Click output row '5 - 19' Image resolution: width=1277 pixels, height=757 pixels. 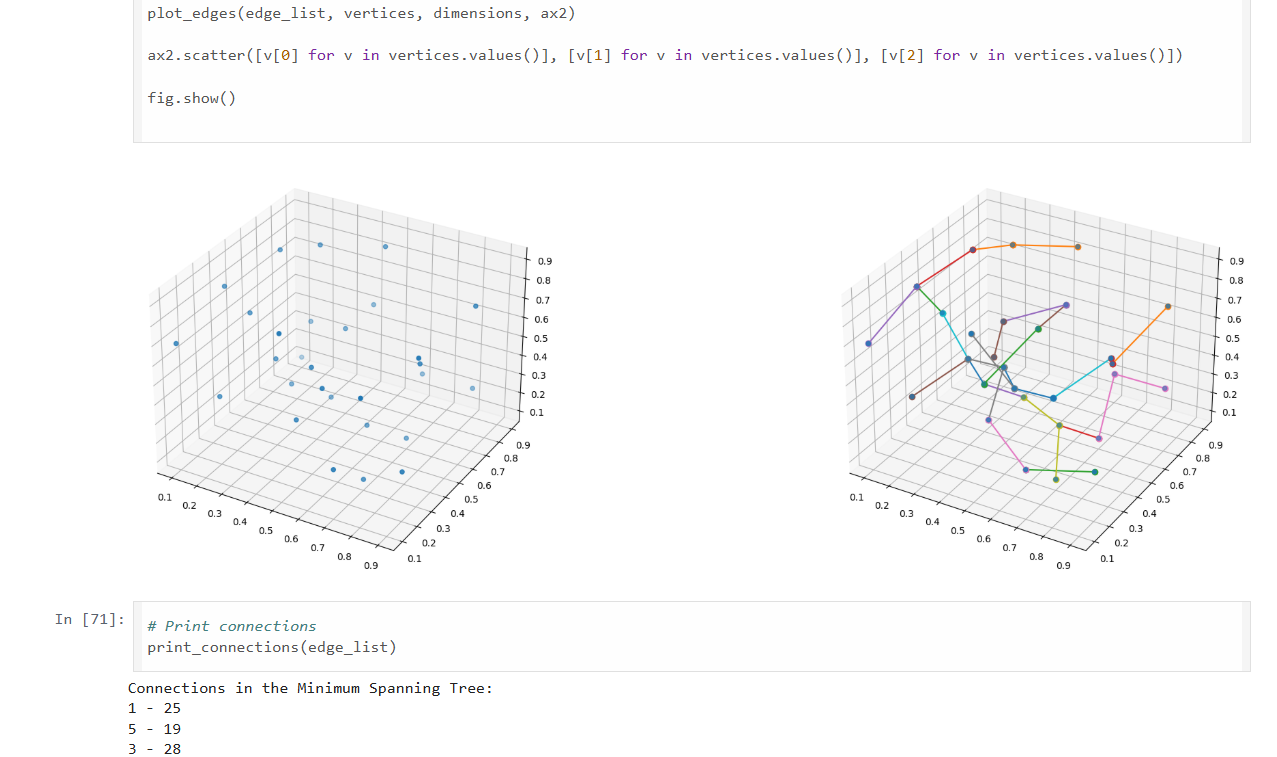[154, 729]
